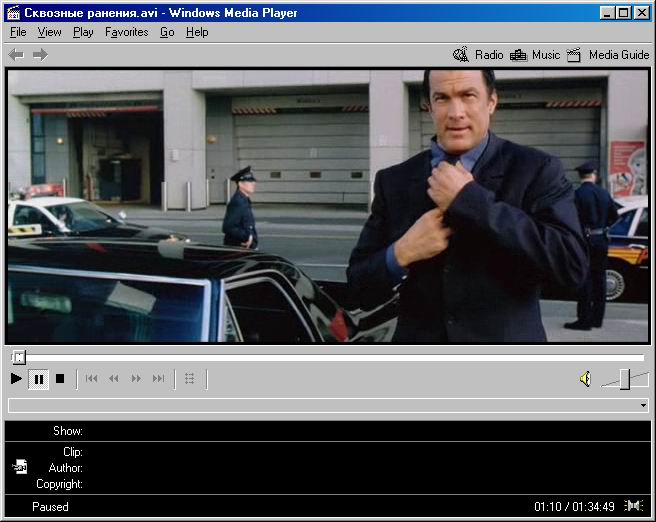Image resolution: width=656 pixels, height=522 pixels.
Task: Mute audio with the speaker icon
Action: click(x=585, y=379)
